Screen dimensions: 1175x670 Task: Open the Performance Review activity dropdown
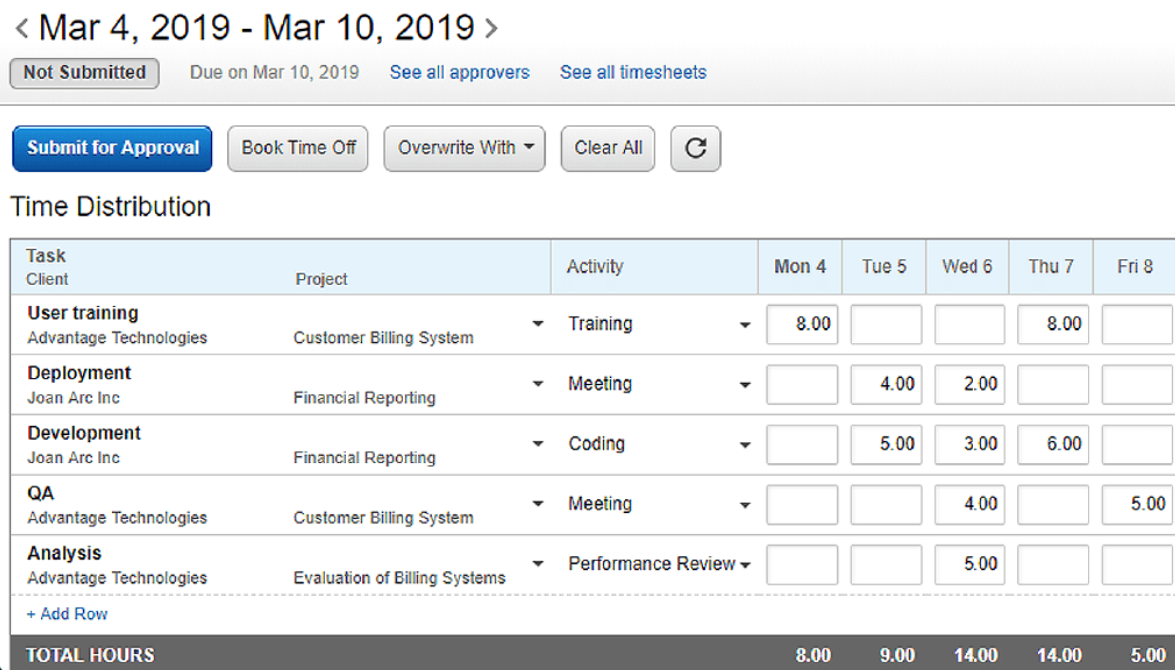coord(744,565)
